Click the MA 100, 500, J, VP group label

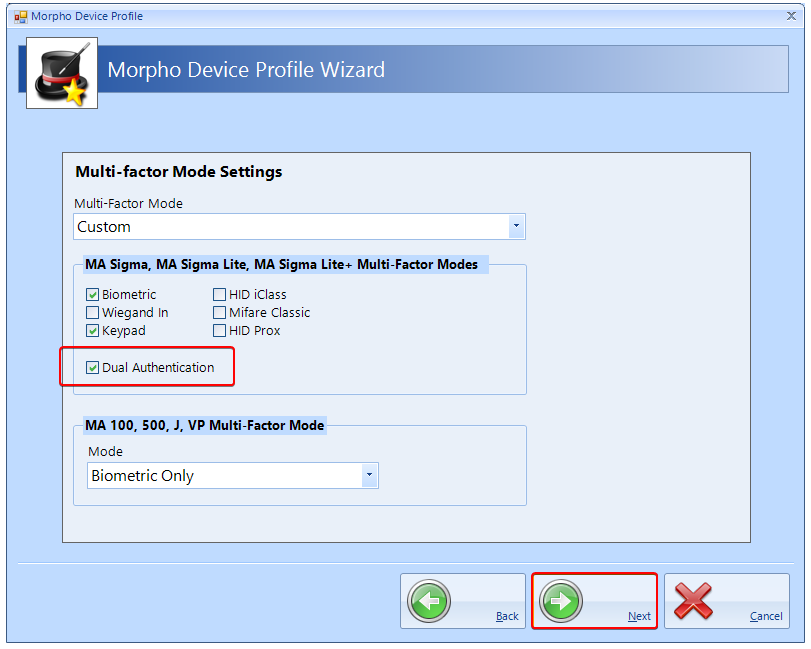205,426
